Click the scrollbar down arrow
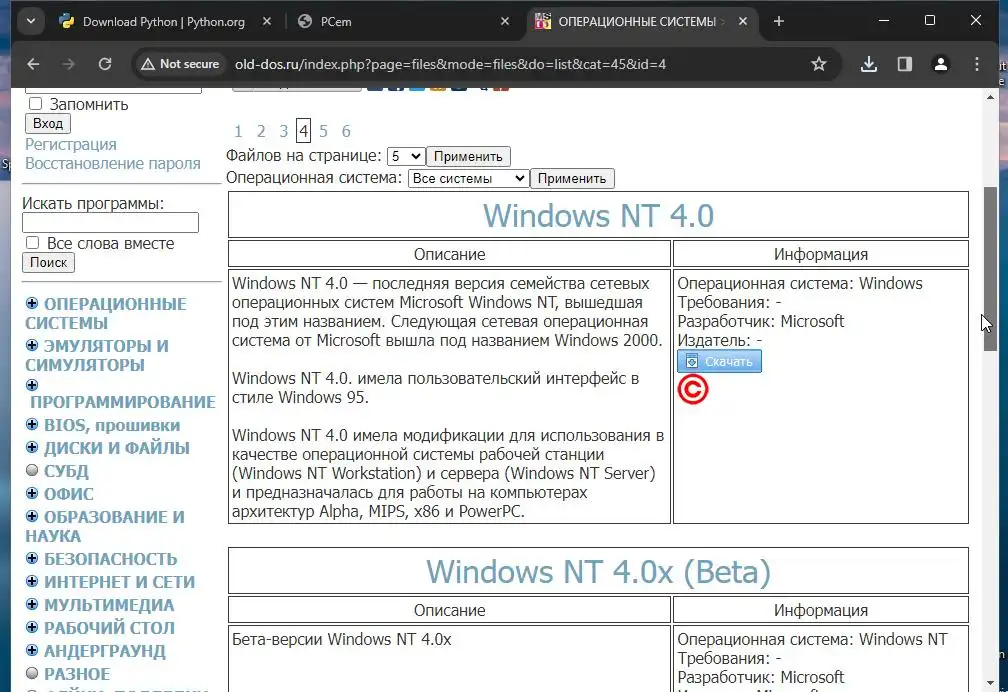 [990, 683]
